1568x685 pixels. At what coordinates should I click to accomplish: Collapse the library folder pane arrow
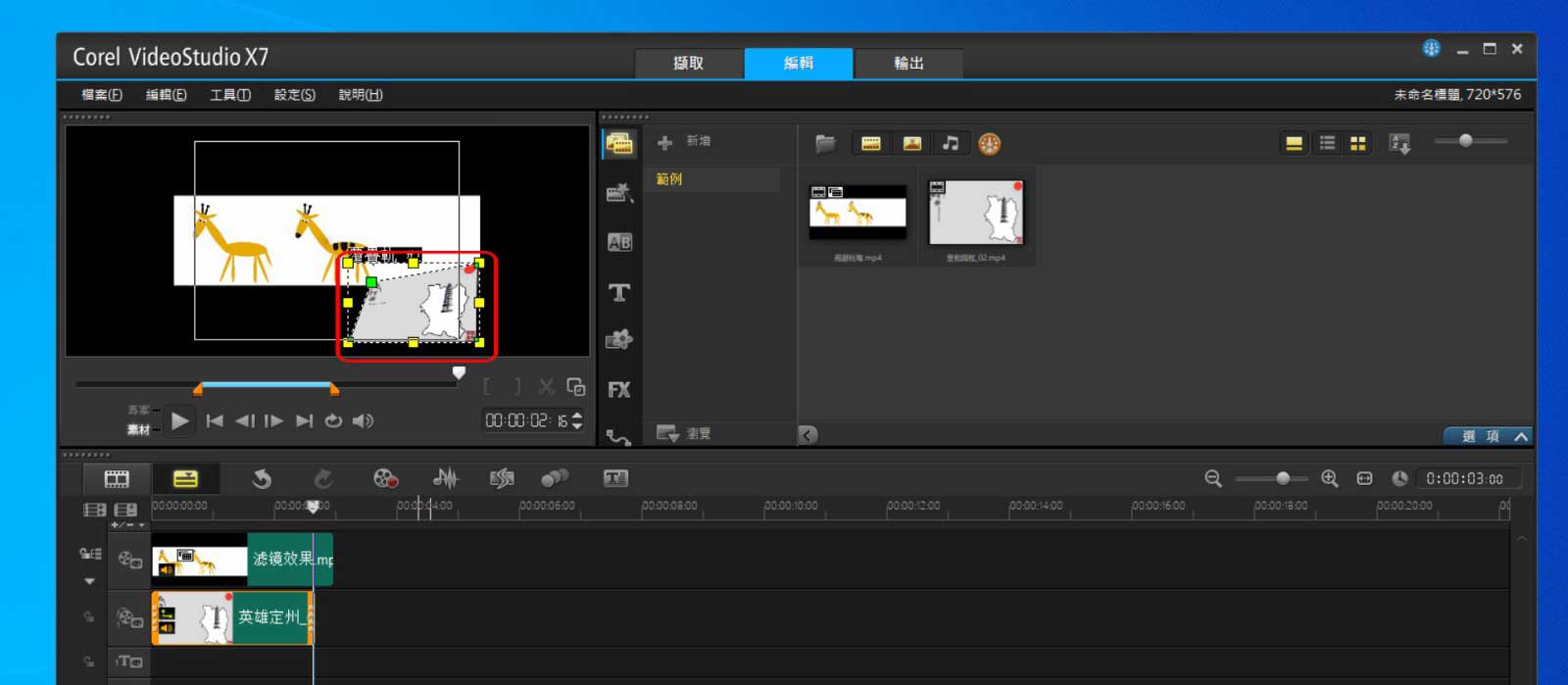(808, 435)
